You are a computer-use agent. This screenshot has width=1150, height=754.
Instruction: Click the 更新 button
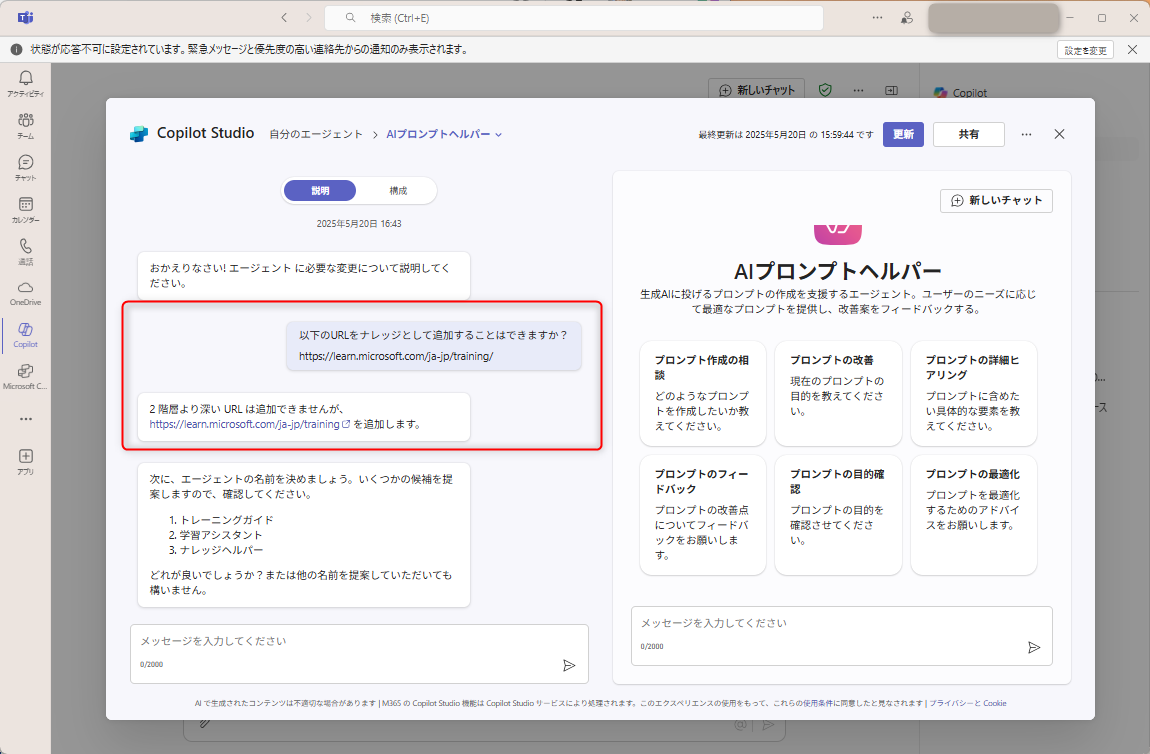903,134
